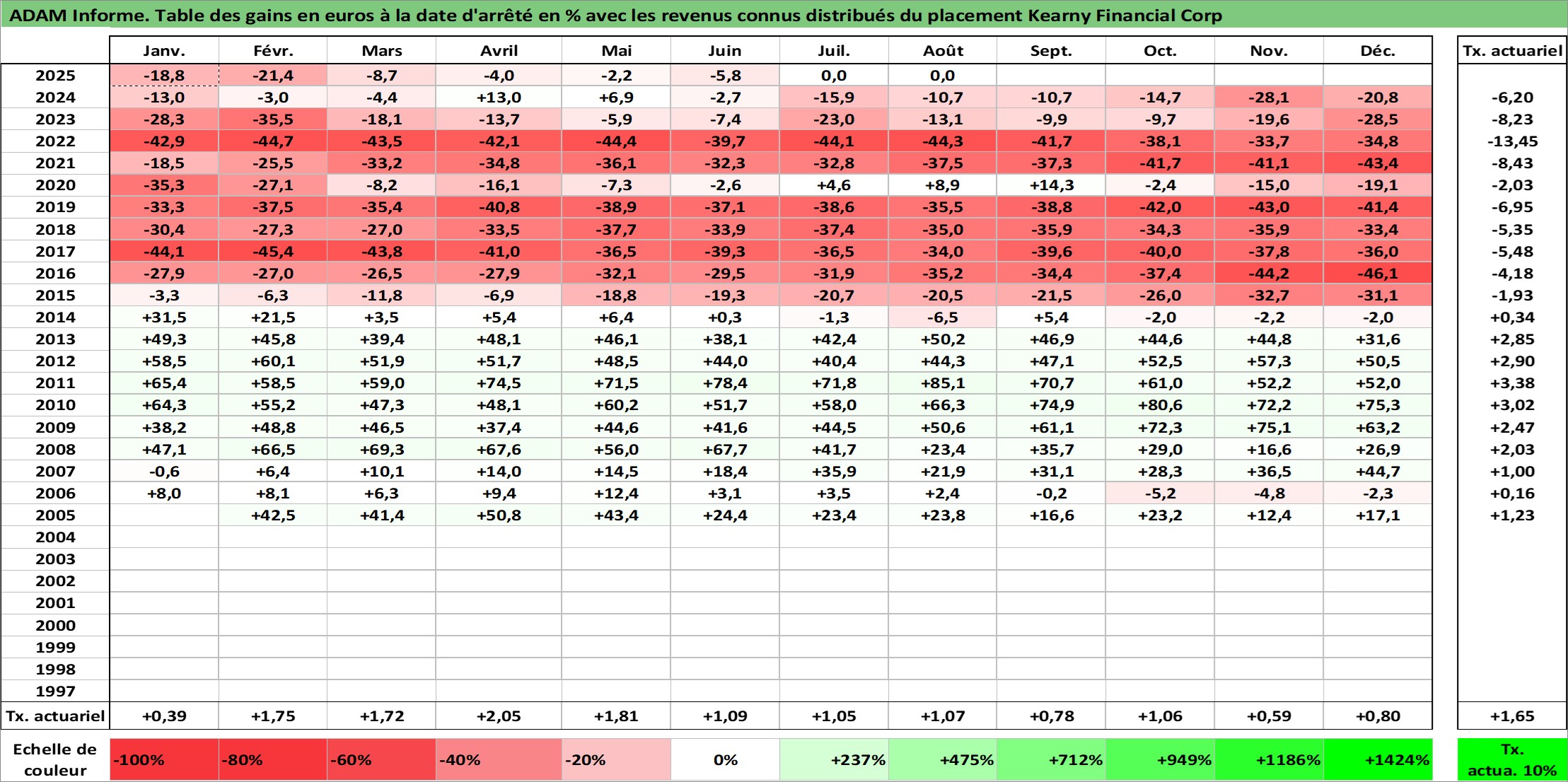Click the -100% red color scale swatch

(164, 760)
